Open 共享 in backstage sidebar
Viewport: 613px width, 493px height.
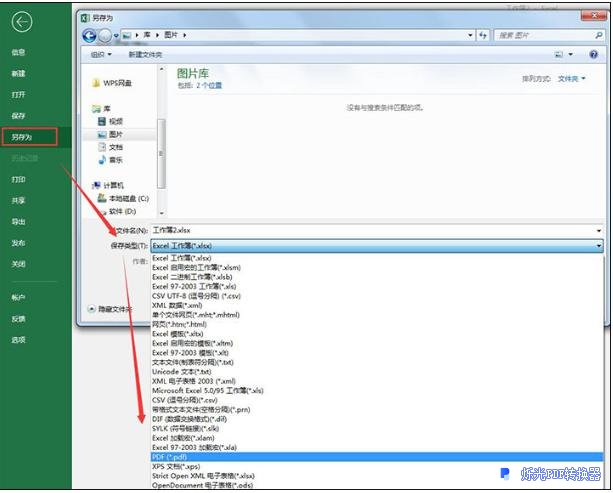click(x=18, y=201)
